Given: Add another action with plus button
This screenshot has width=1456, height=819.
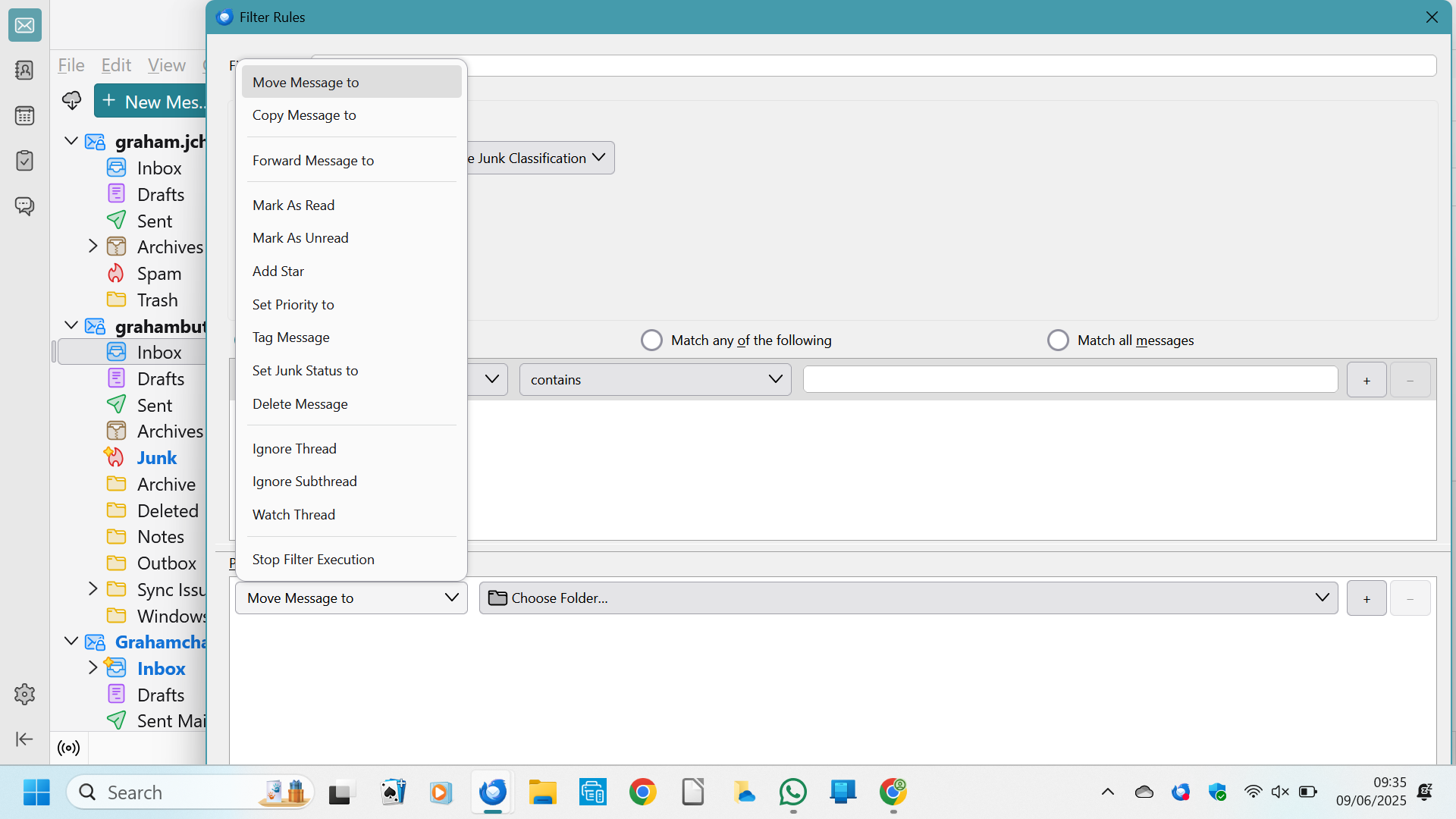Looking at the screenshot, I should tap(1367, 599).
